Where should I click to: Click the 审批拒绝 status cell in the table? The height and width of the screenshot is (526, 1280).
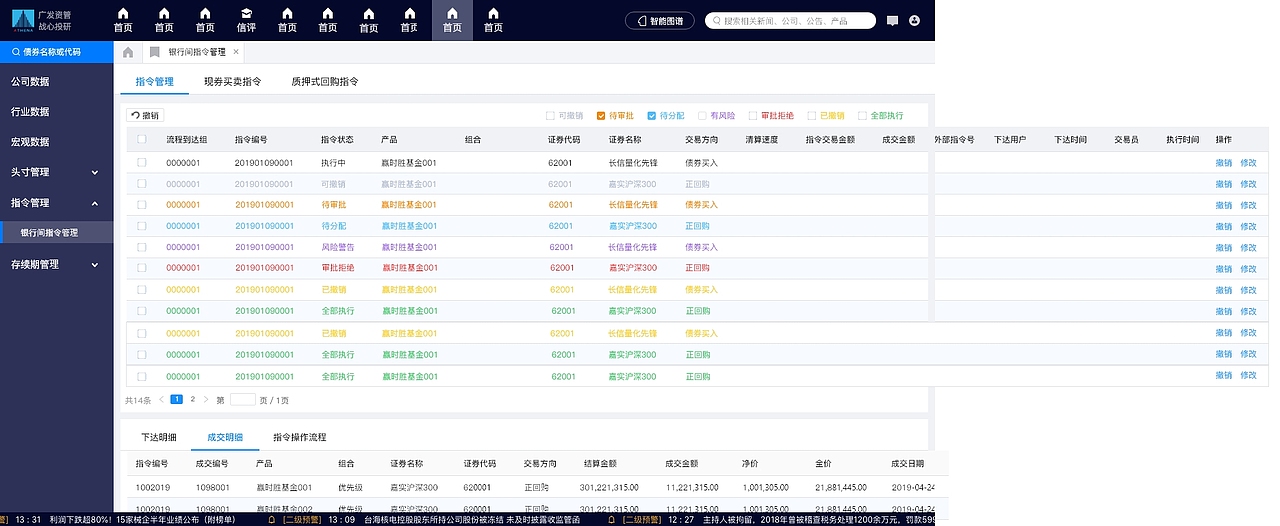[x=337, y=268]
